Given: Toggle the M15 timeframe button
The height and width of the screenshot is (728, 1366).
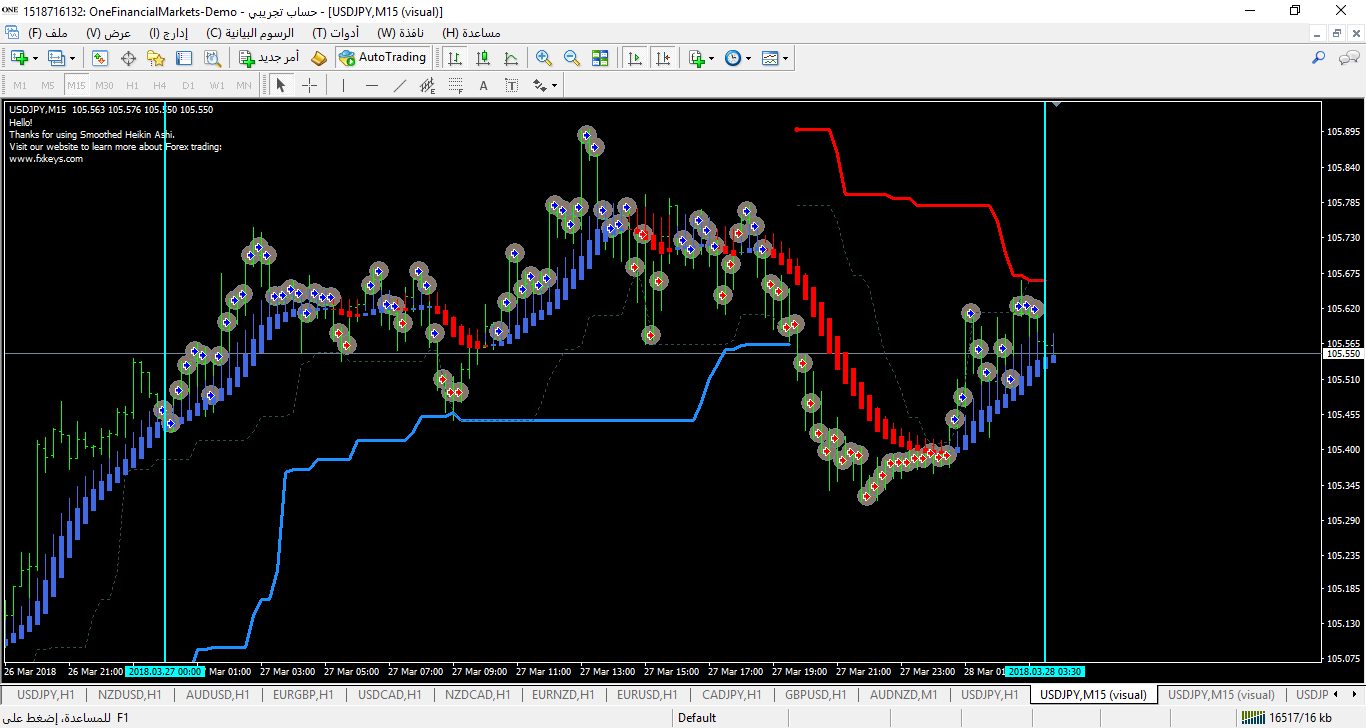Looking at the screenshot, I should pos(76,85).
